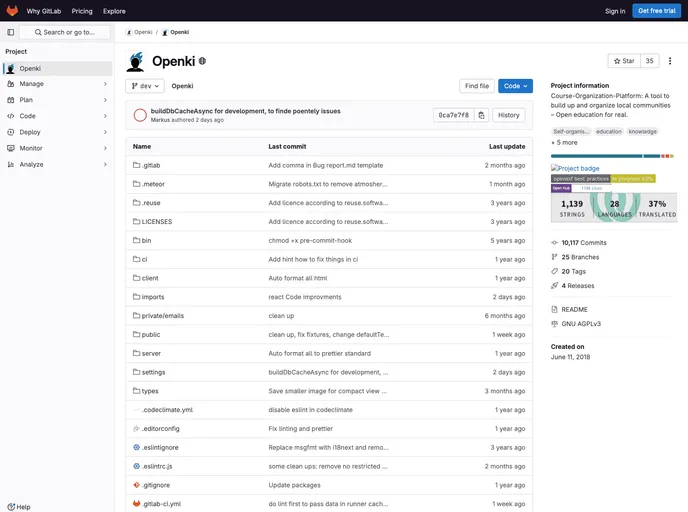Open the Explore menu item
The width and height of the screenshot is (688, 512).
click(x=114, y=11)
